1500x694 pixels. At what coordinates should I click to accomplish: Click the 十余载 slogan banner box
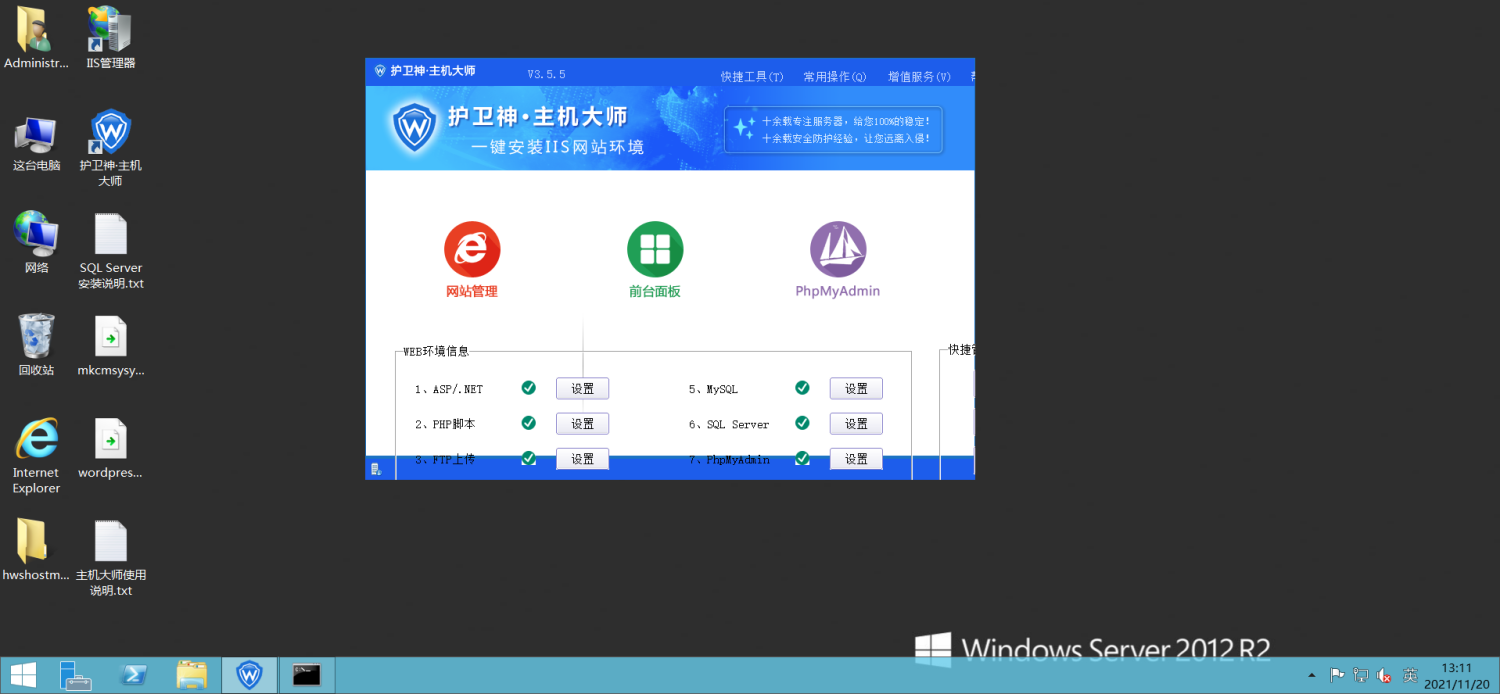click(x=834, y=130)
